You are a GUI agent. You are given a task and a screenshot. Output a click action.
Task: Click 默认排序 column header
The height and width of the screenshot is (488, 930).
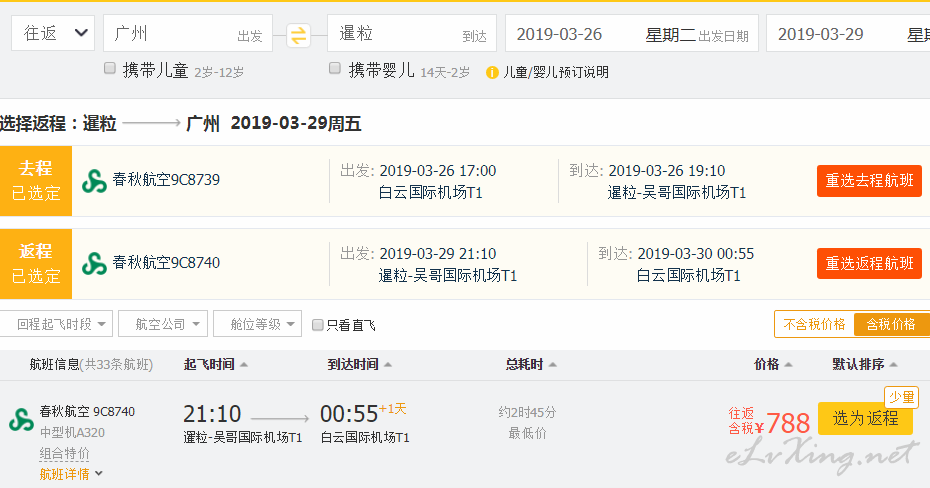[x=858, y=364]
